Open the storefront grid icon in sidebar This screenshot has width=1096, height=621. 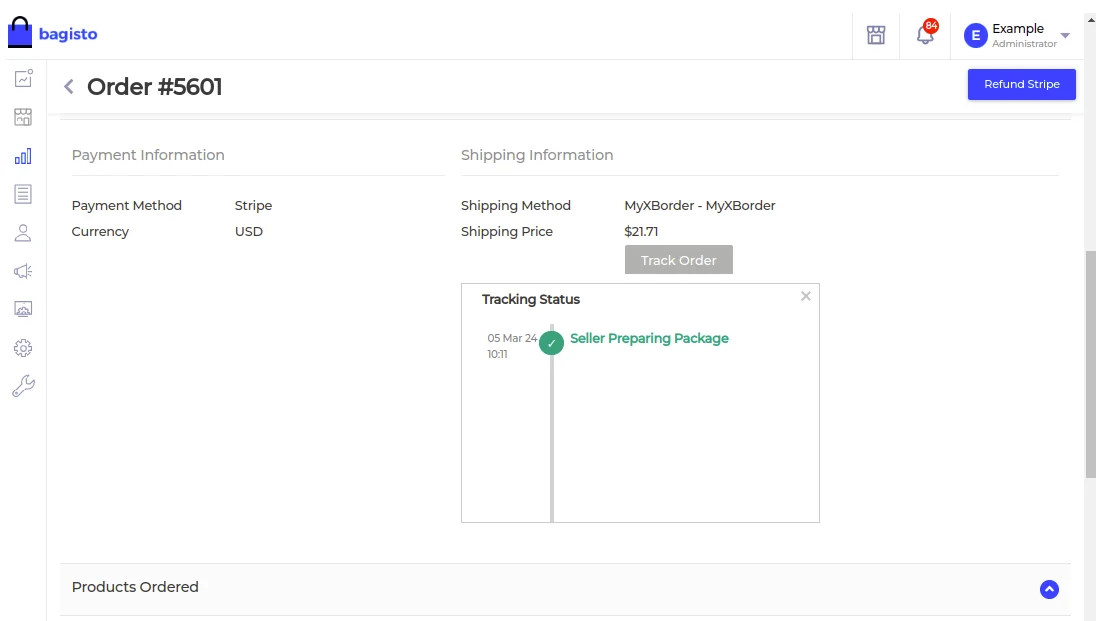(x=23, y=117)
